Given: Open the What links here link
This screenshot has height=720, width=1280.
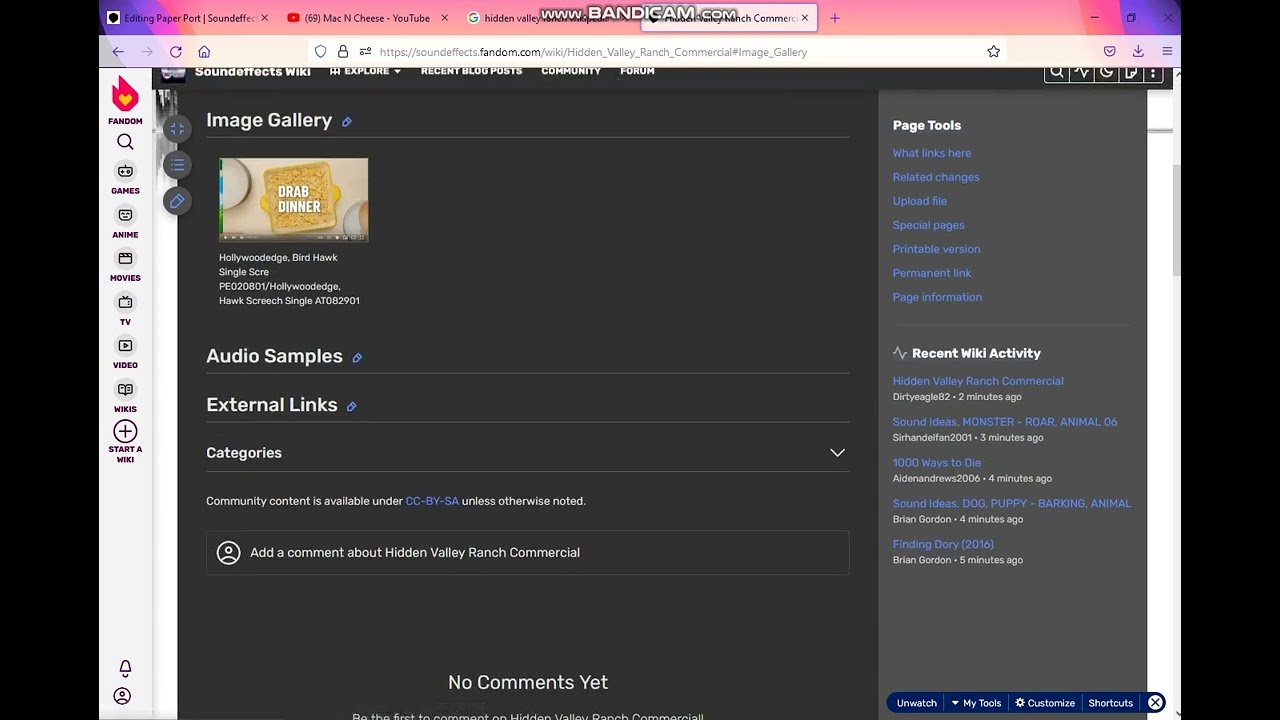Looking at the screenshot, I should pyautogui.click(x=932, y=153).
